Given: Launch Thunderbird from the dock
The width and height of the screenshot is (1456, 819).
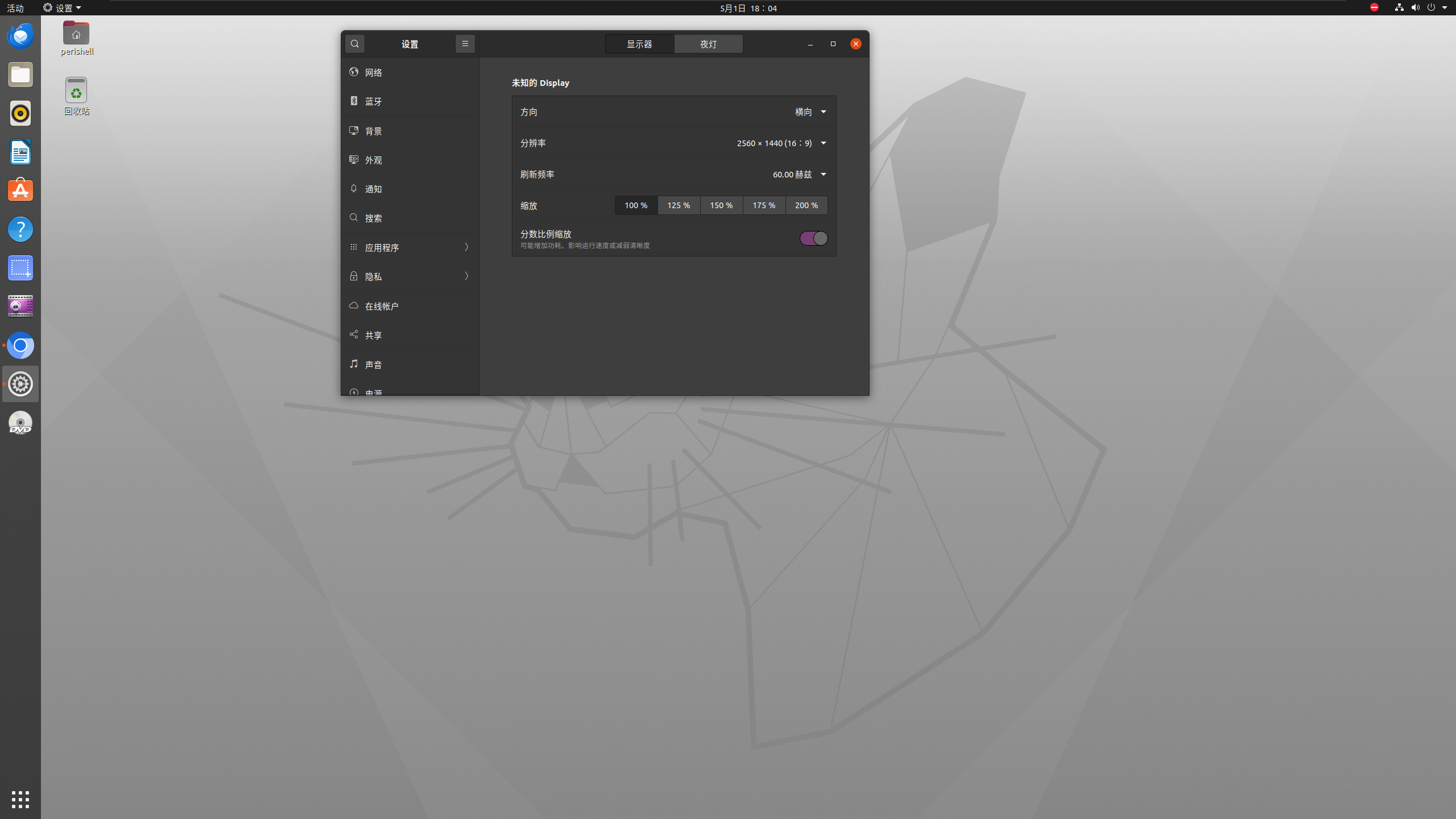Looking at the screenshot, I should [20, 36].
